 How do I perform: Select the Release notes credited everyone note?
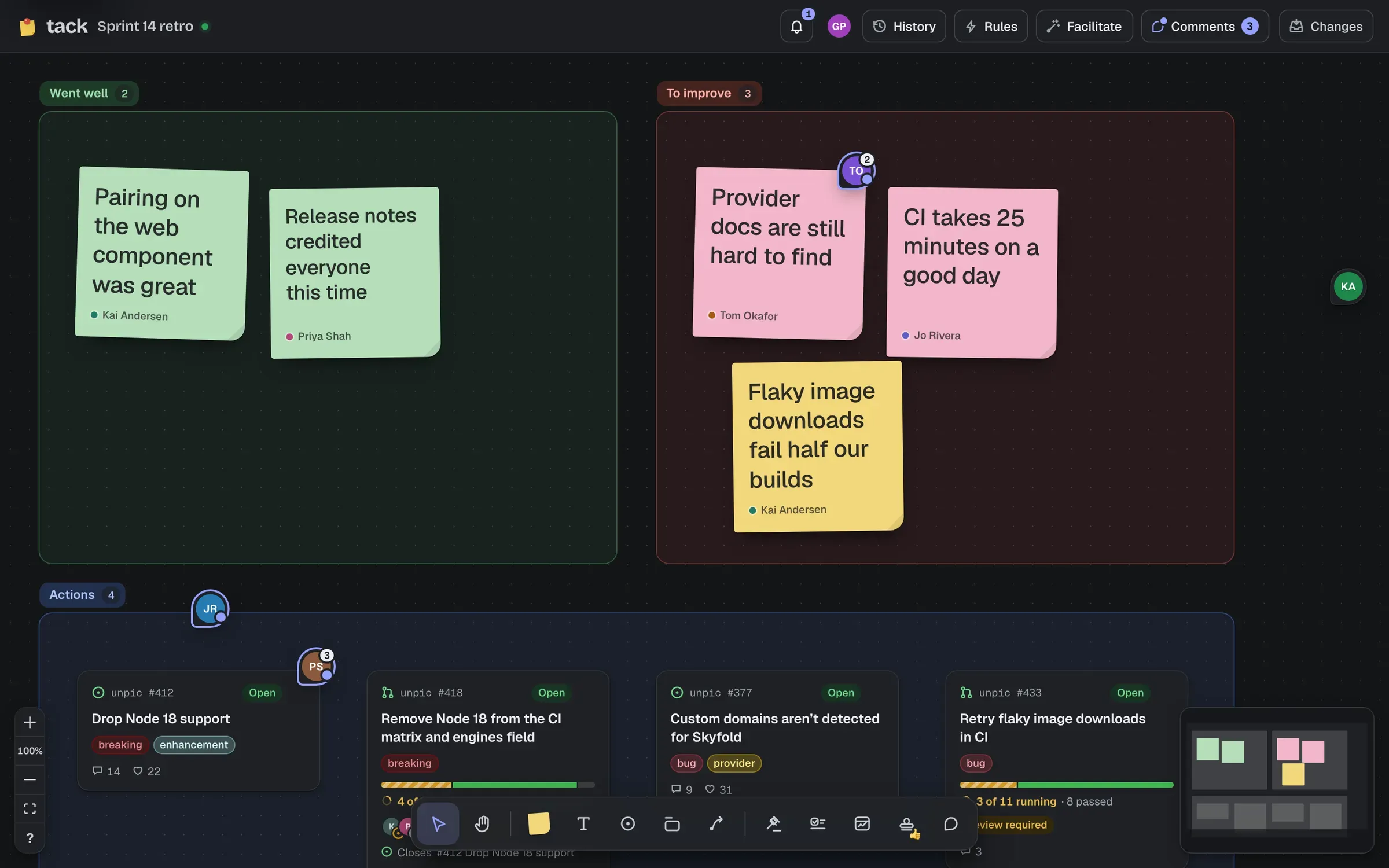(355, 273)
